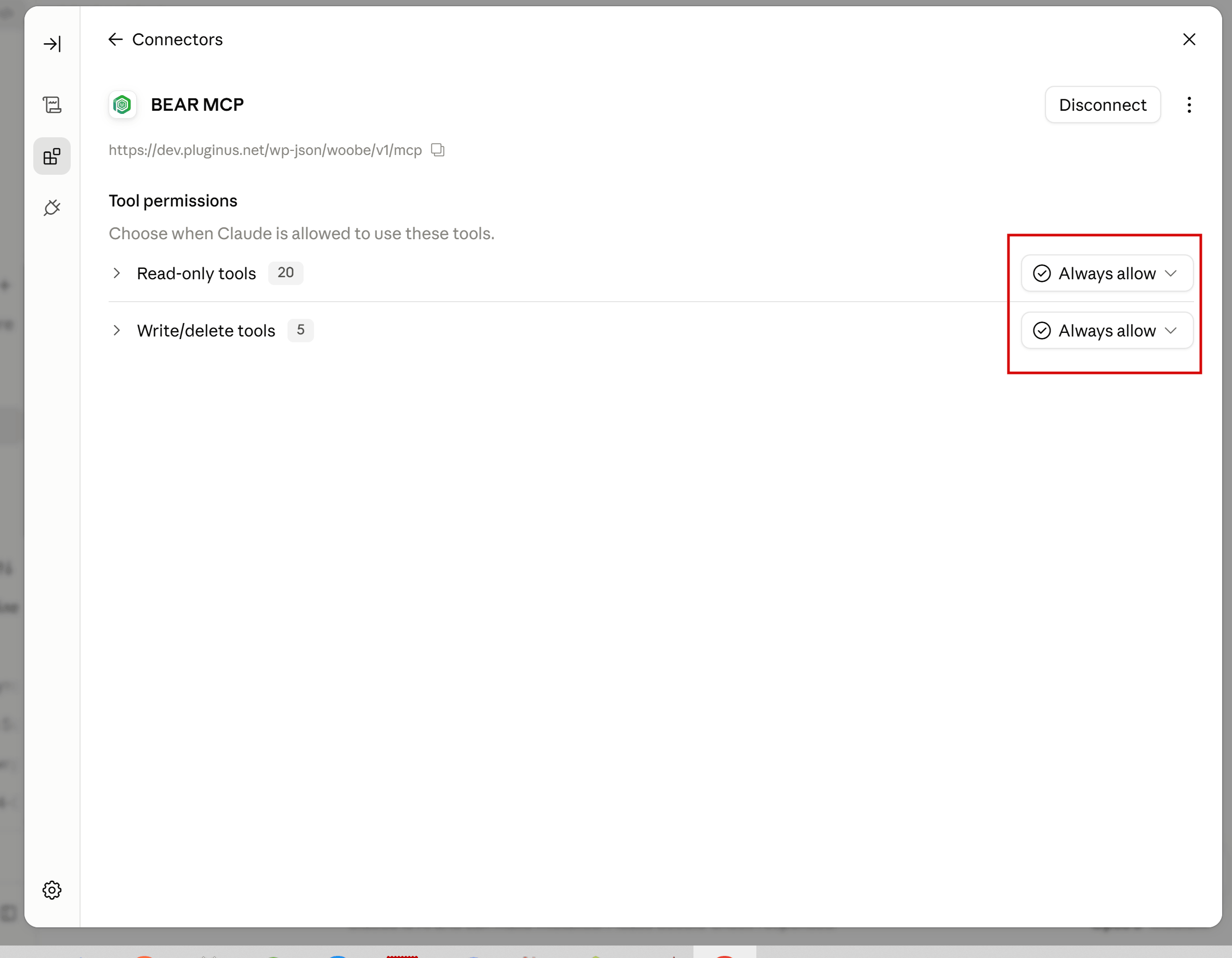Disconnect the BEAR MCP connector
Screen dimensions: 1232x958
(1102, 105)
